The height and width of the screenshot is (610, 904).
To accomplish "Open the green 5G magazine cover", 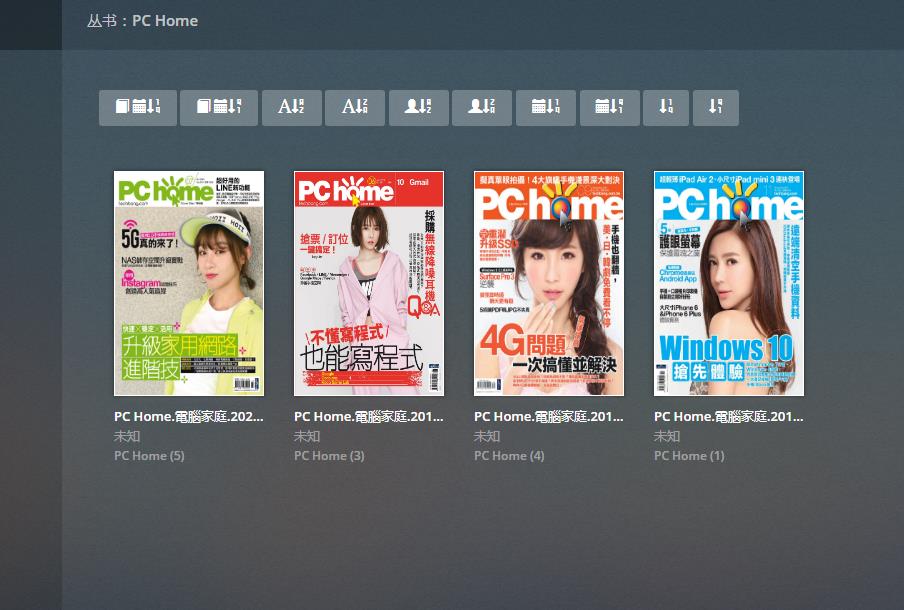I will 189,283.
